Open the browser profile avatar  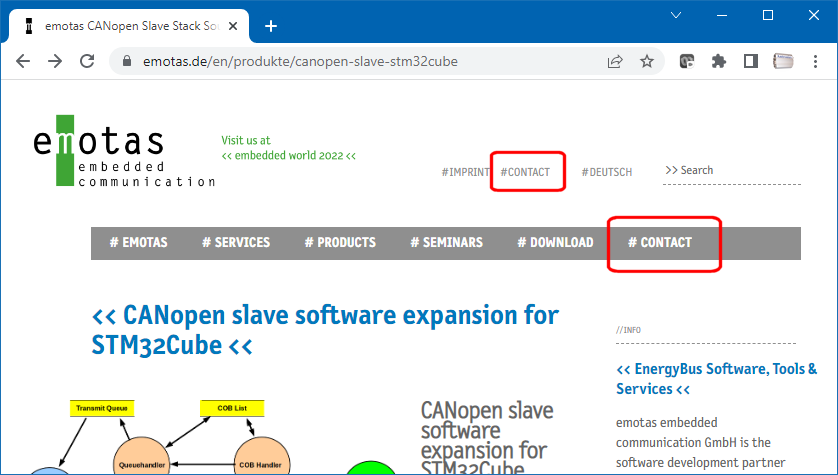(x=783, y=61)
